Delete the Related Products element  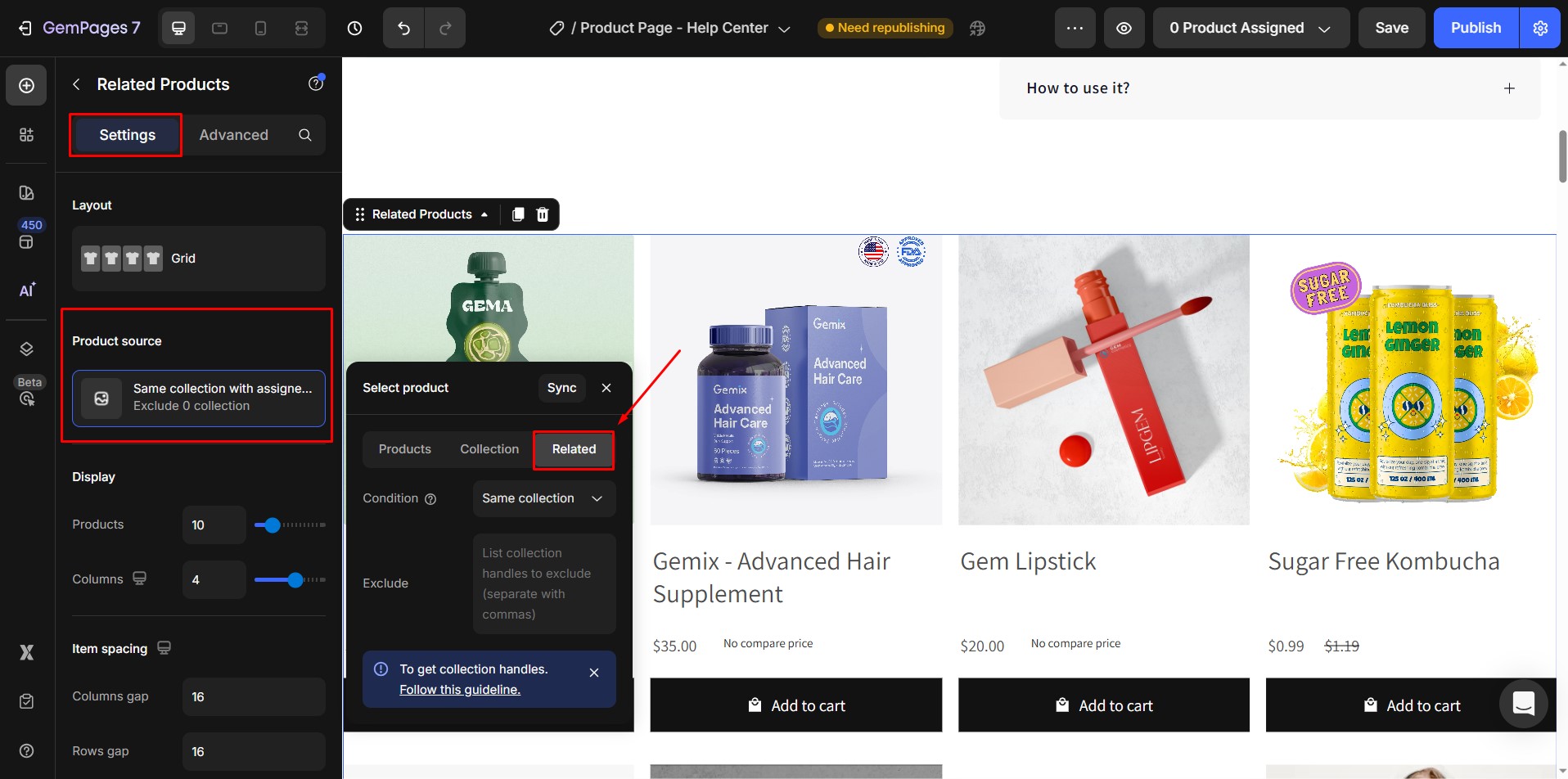(x=541, y=214)
